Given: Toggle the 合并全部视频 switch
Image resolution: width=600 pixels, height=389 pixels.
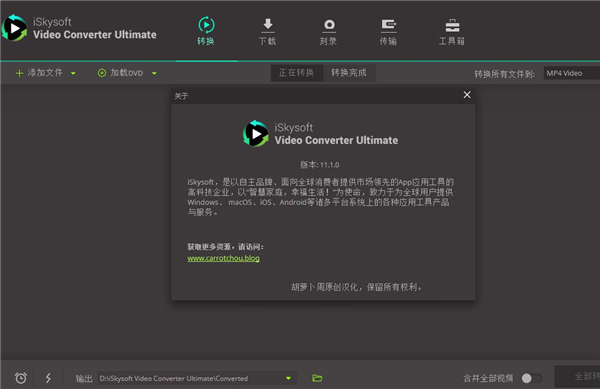Looking at the screenshot, I should (532, 378).
